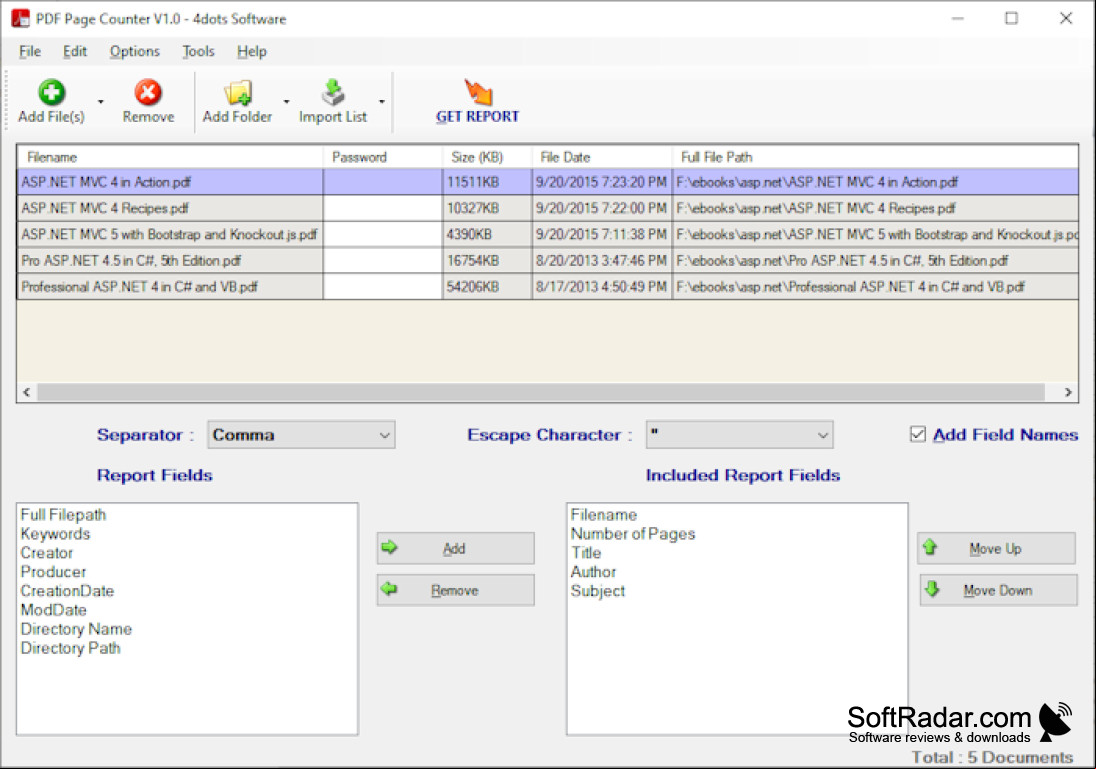Click the Remove button text between field lists
Image resolution: width=1096 pixels, height=769 pixels.
454,591
